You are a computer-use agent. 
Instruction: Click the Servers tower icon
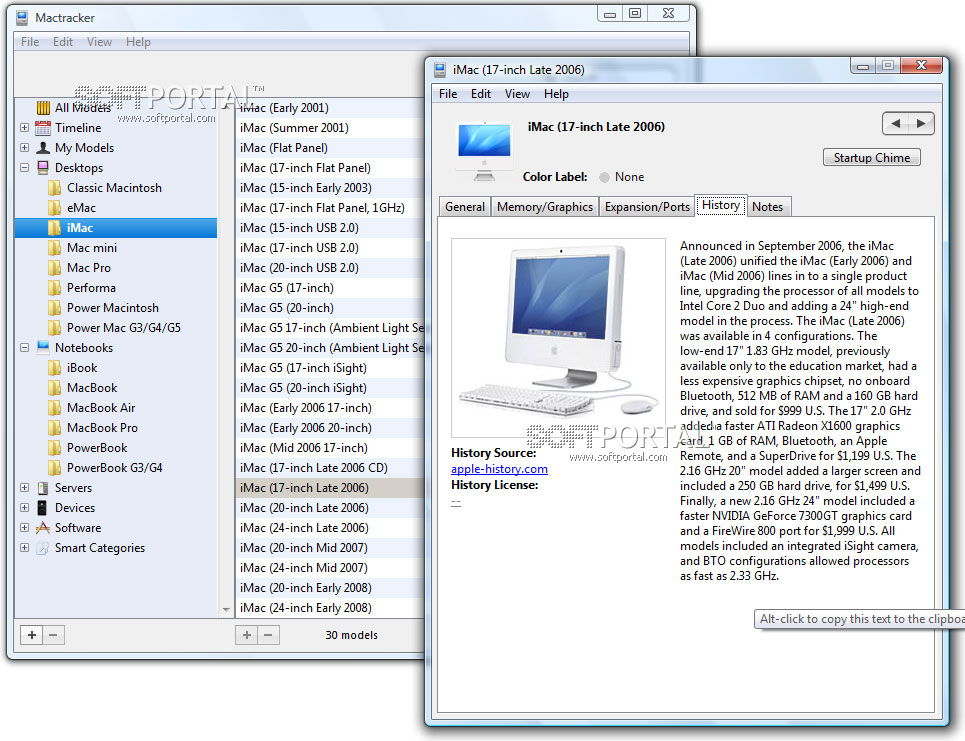pos(43,488)
